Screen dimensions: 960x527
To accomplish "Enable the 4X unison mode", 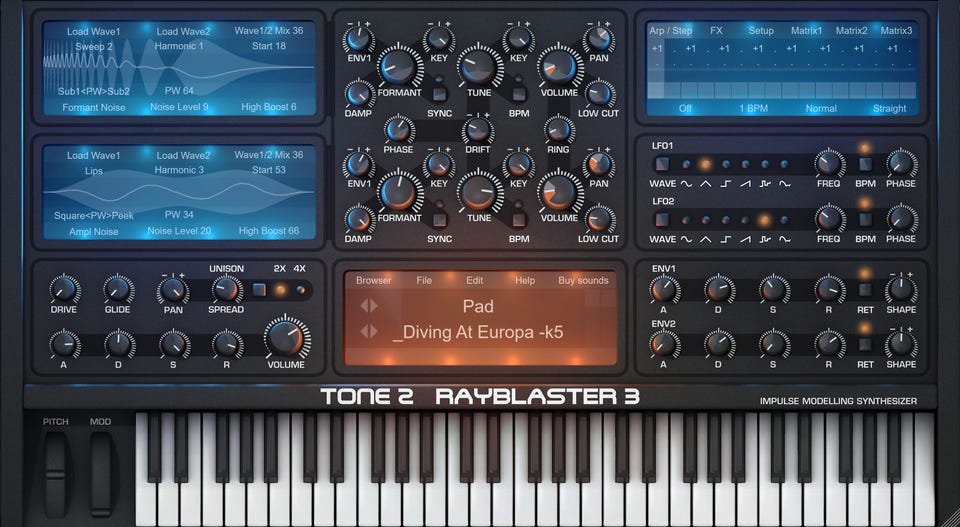I will (x=300, y=290).
